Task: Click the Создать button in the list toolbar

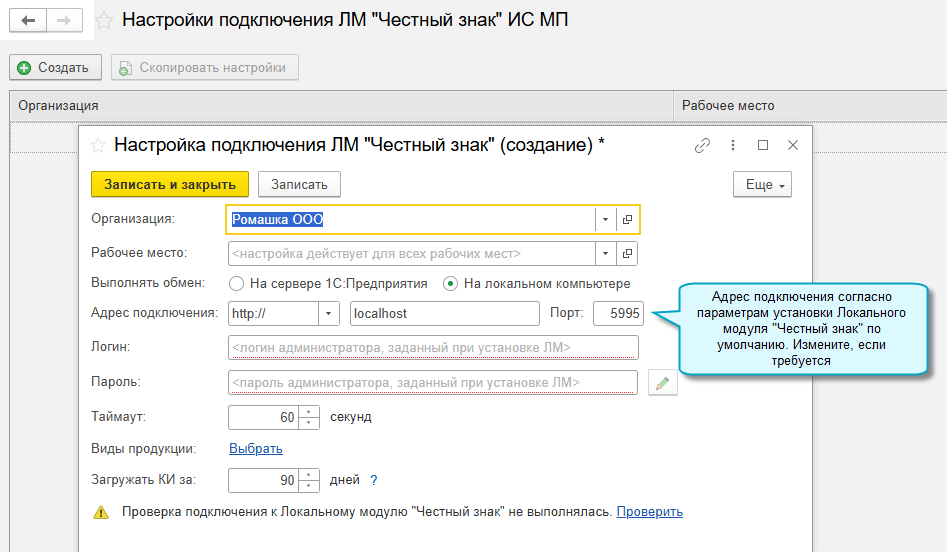Action: click(55, 67)
